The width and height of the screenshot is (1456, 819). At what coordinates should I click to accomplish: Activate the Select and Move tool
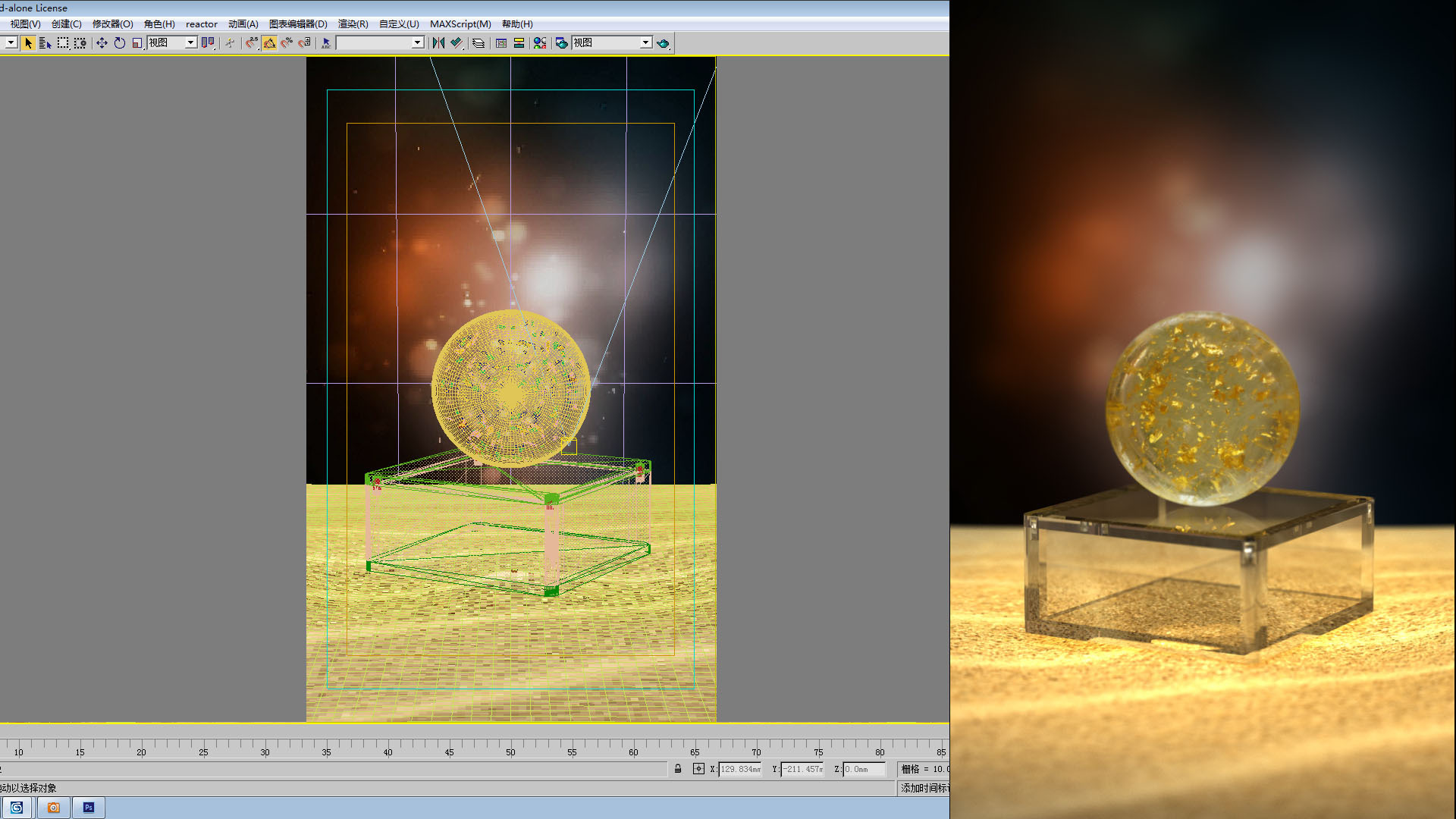pyautogui.click(x=102, y=43)
